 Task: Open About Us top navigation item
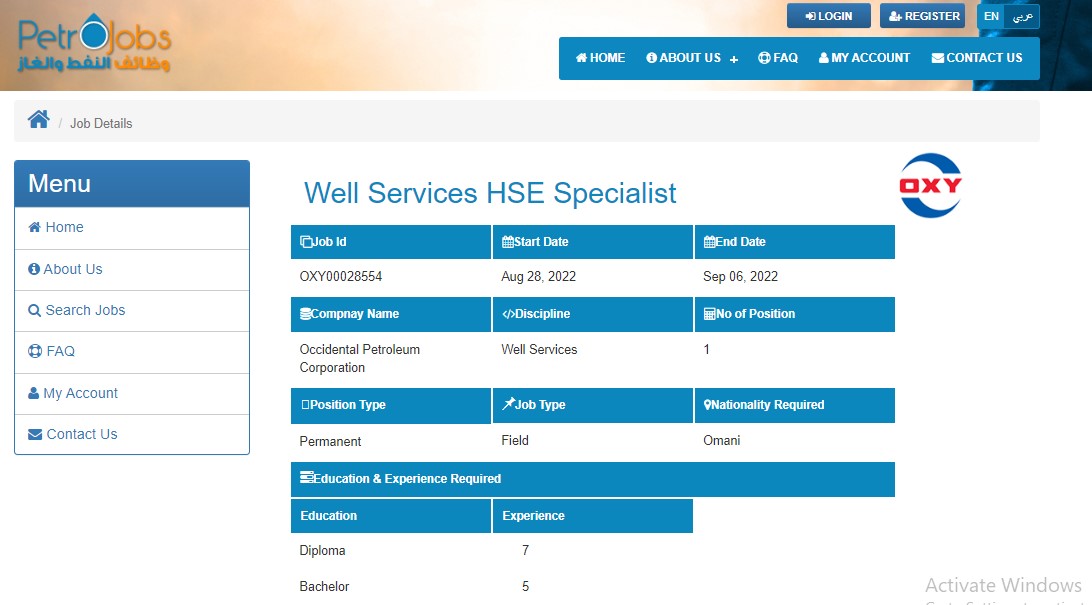684,58
